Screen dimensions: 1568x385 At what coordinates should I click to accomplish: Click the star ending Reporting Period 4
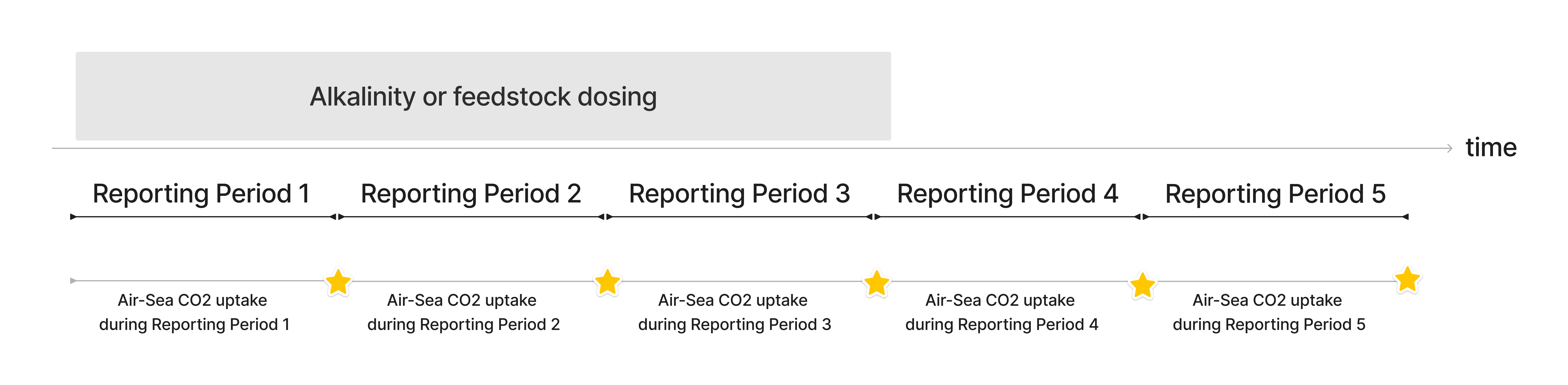[x=1143, y=285]
